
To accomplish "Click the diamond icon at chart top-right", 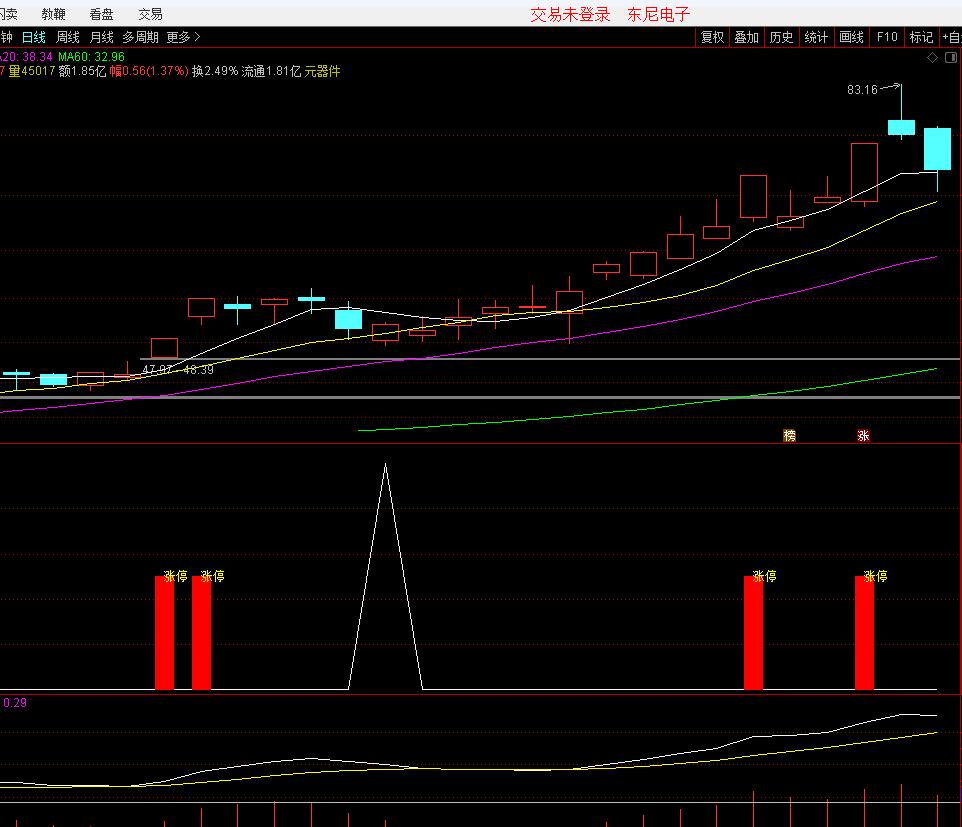I will [932, 58].
